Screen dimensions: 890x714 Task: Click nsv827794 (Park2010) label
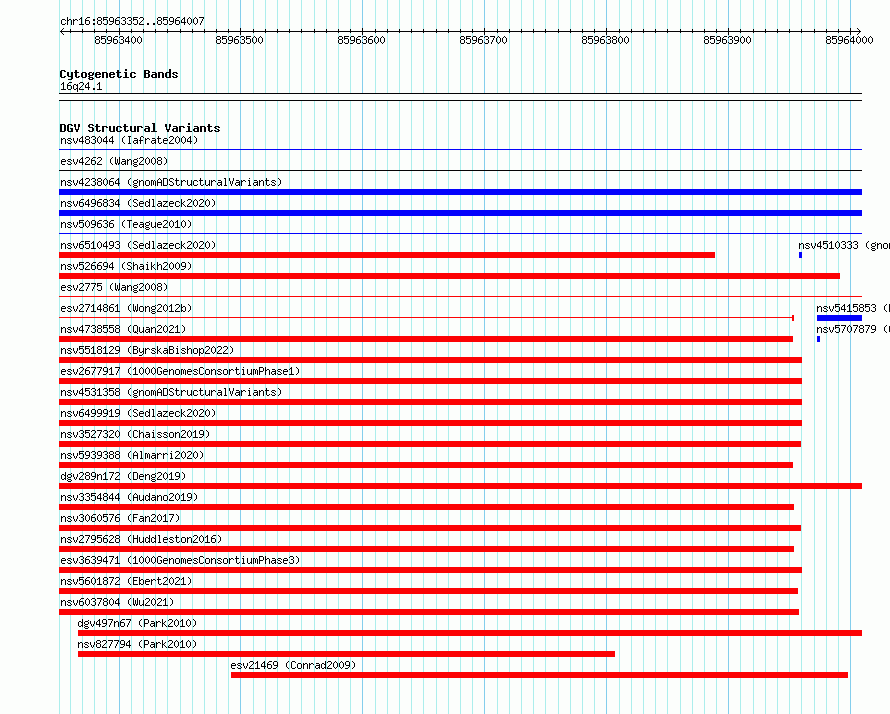pyautogui.click(x=137, y=644)
